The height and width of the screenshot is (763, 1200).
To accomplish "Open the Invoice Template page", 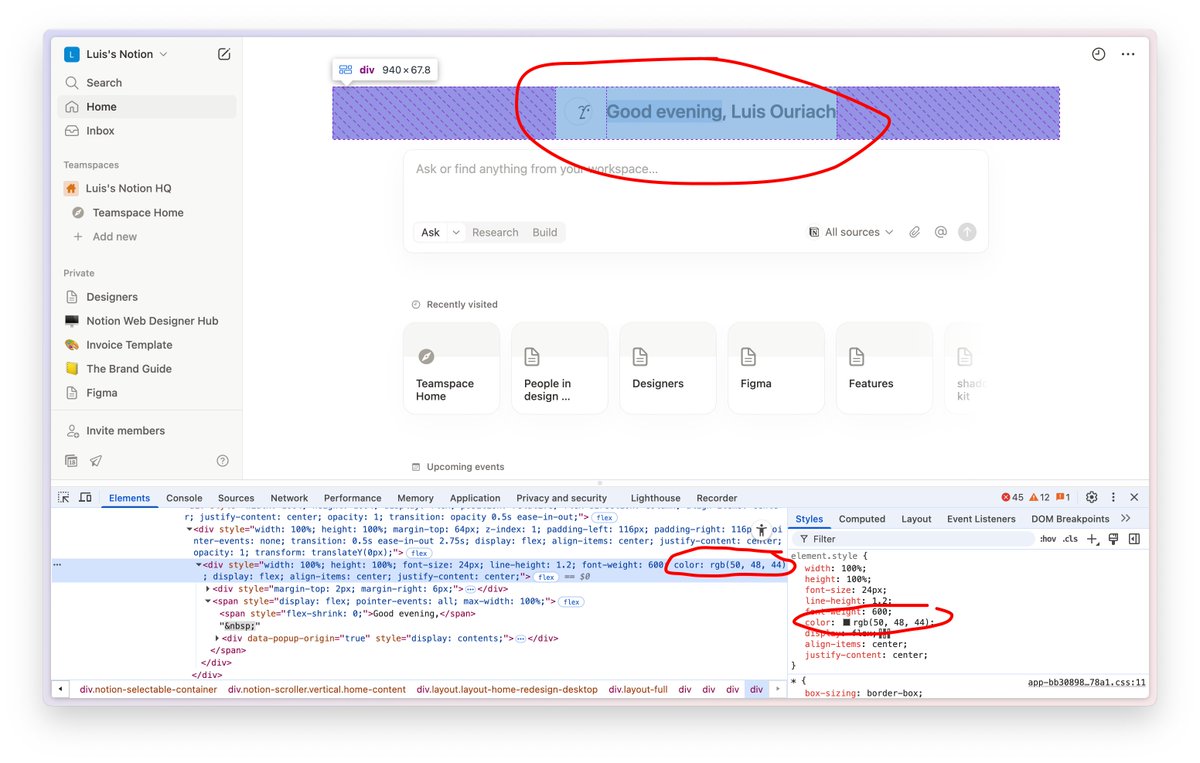I will [x=148, y=345].
